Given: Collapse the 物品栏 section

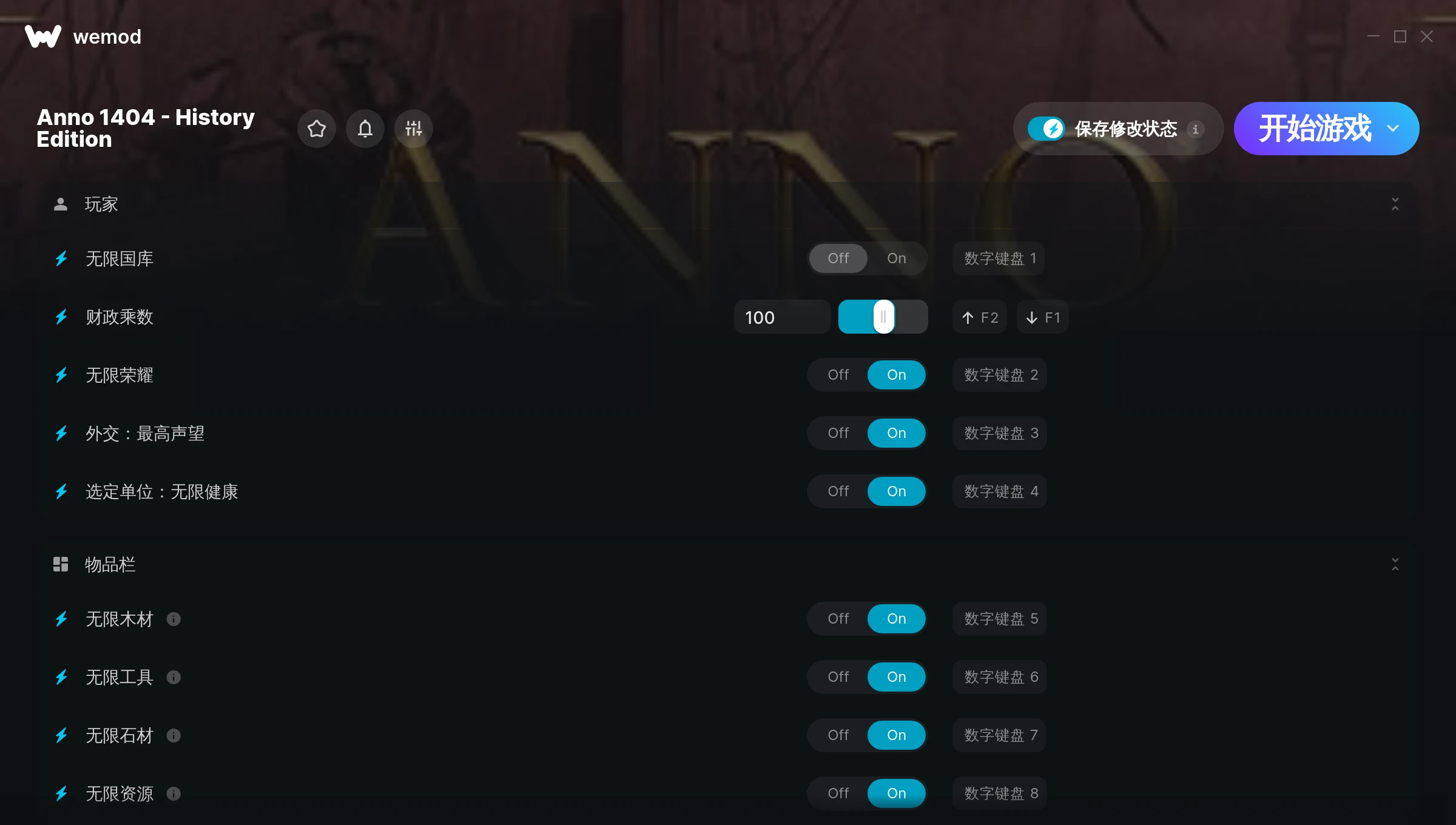Looking at the screenshot, I should pyautogui.click(x=1395, y=564).
